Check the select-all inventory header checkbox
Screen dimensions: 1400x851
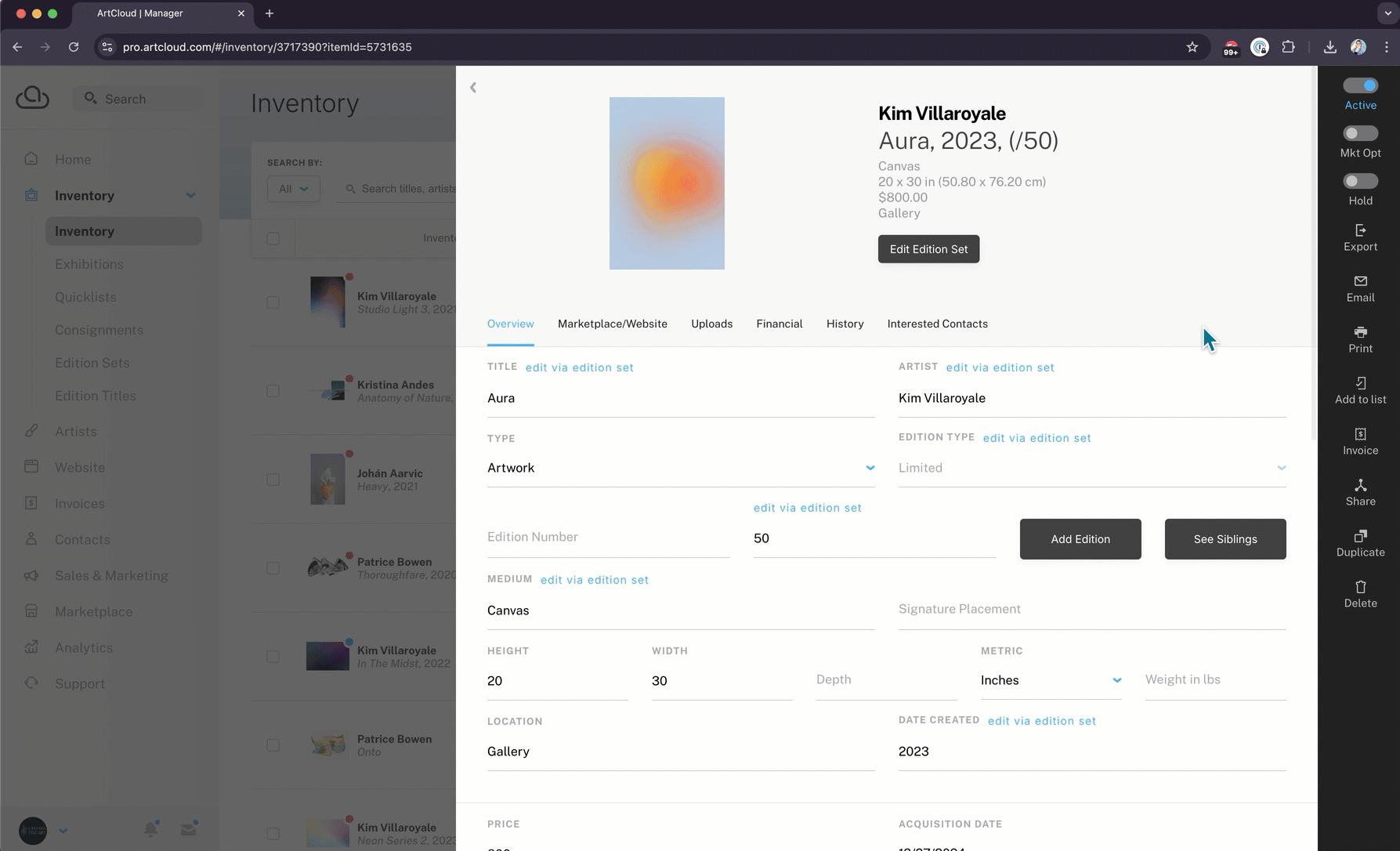[273, 238]
